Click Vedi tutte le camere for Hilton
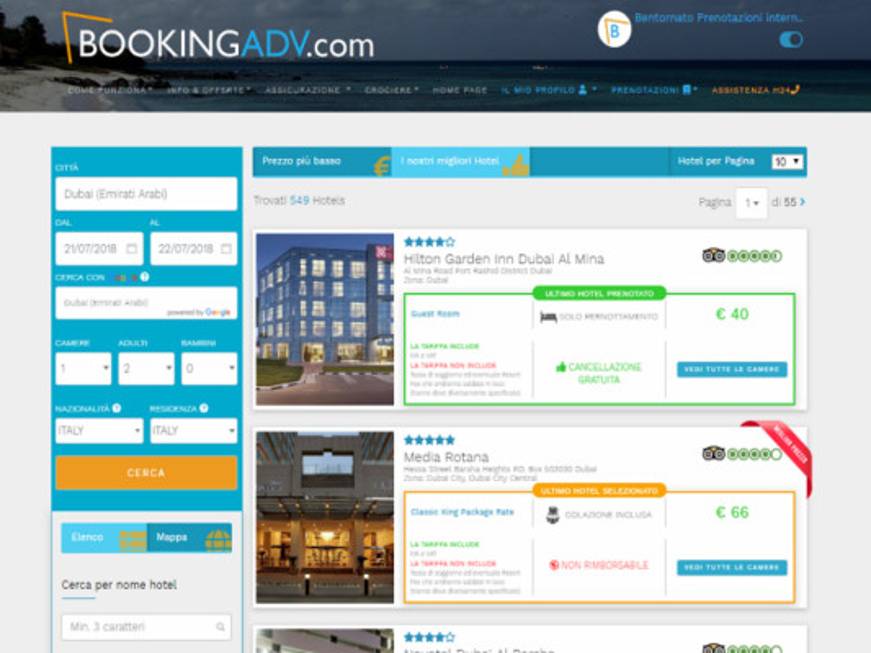 click(x=732, y=369)
